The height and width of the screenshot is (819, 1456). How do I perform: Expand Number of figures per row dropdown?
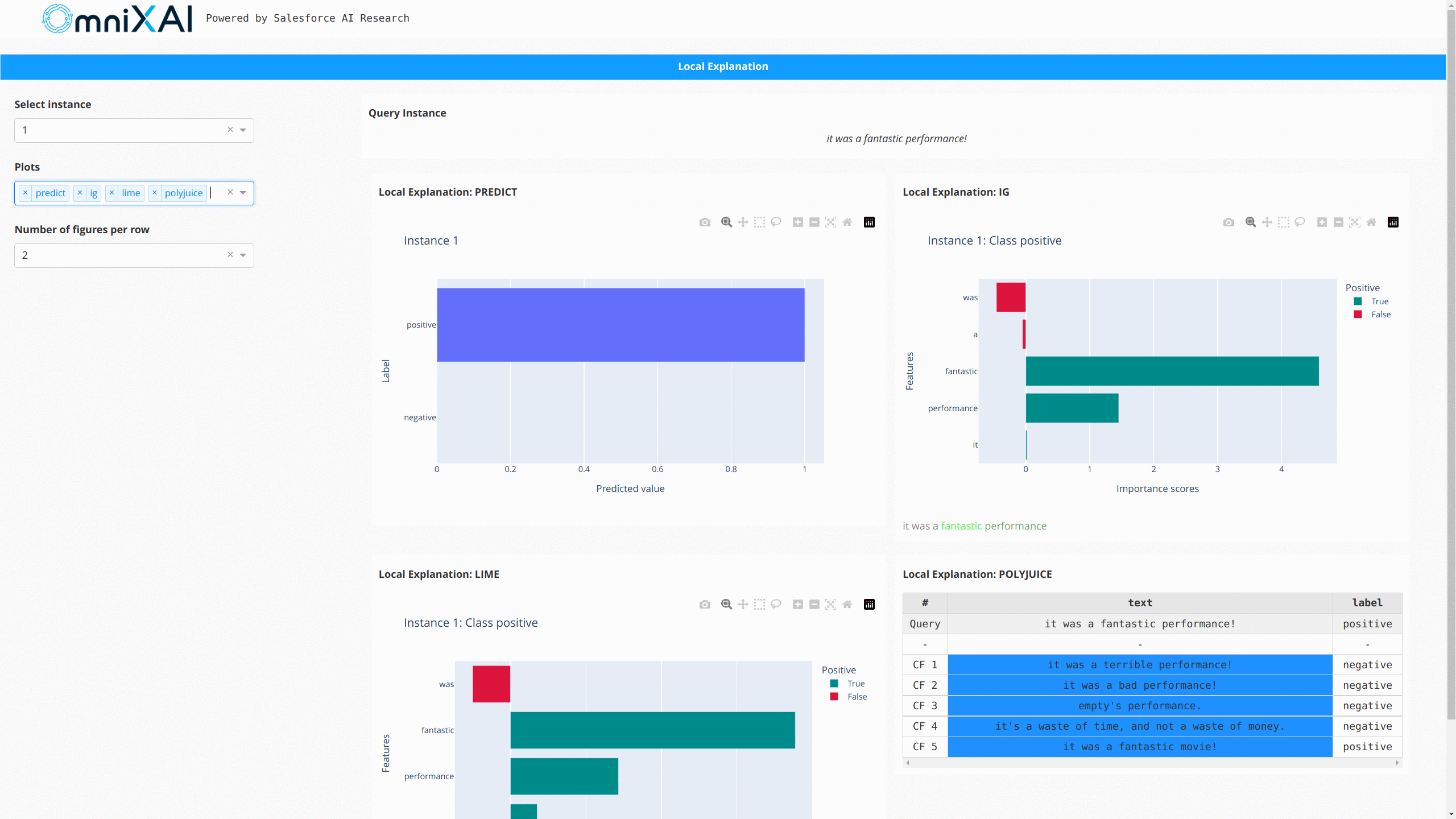click(x=243, y=255)
